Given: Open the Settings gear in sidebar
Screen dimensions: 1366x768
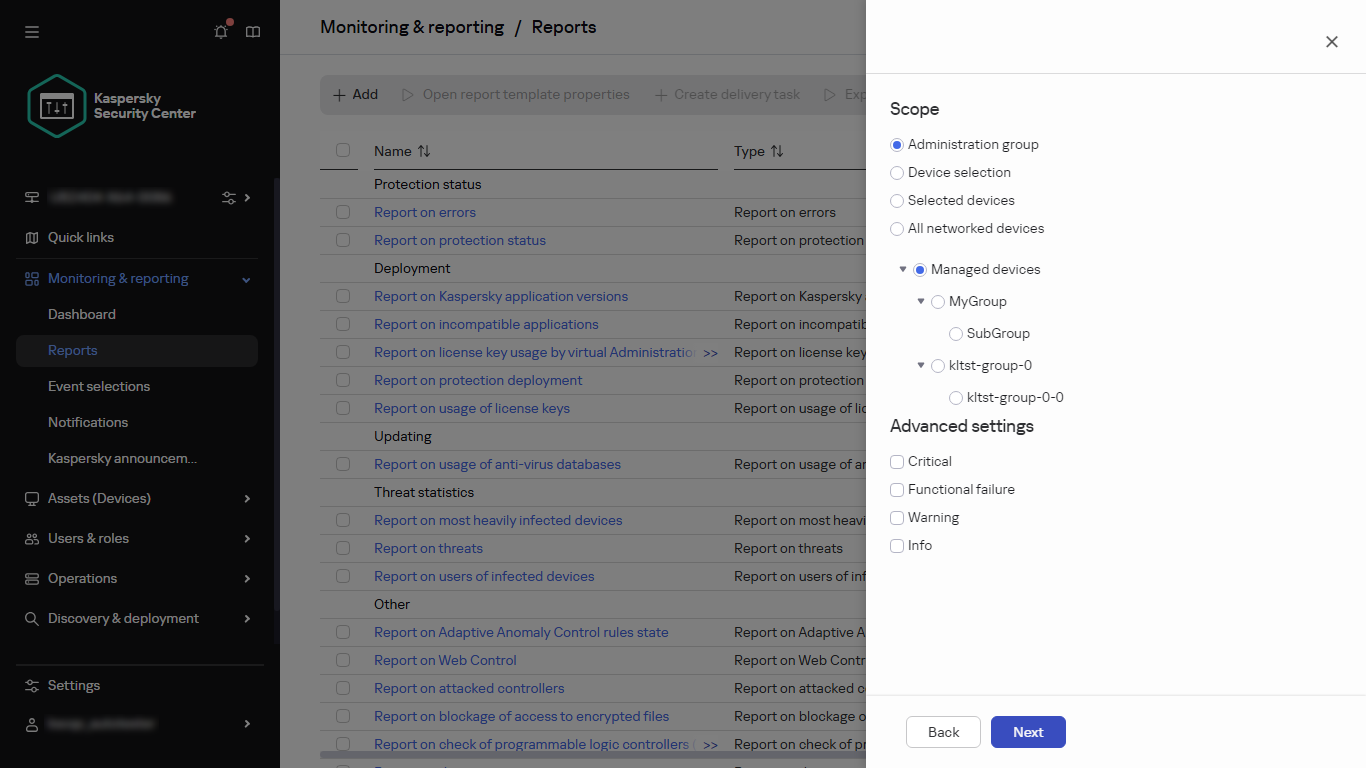Looking at the screenshot, I should pos(30,685).
